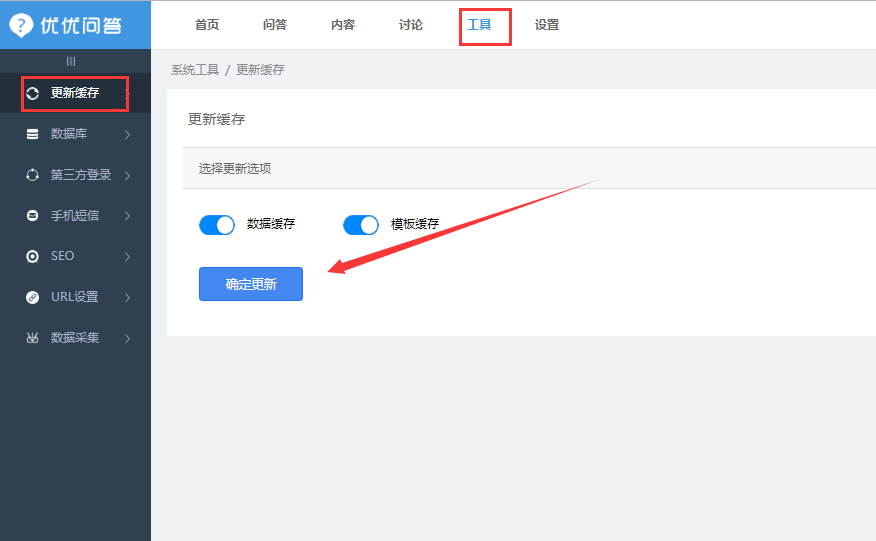Toggle the 数据缓存 switch off
Screen dimensions: 876x541
[x=217, y=225]
